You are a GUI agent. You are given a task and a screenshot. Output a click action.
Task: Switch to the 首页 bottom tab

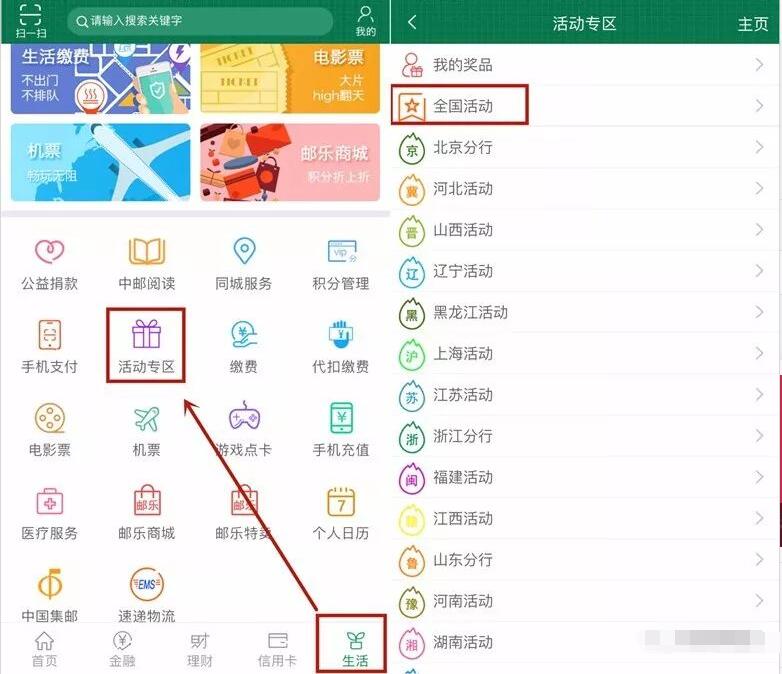point(44,649)
